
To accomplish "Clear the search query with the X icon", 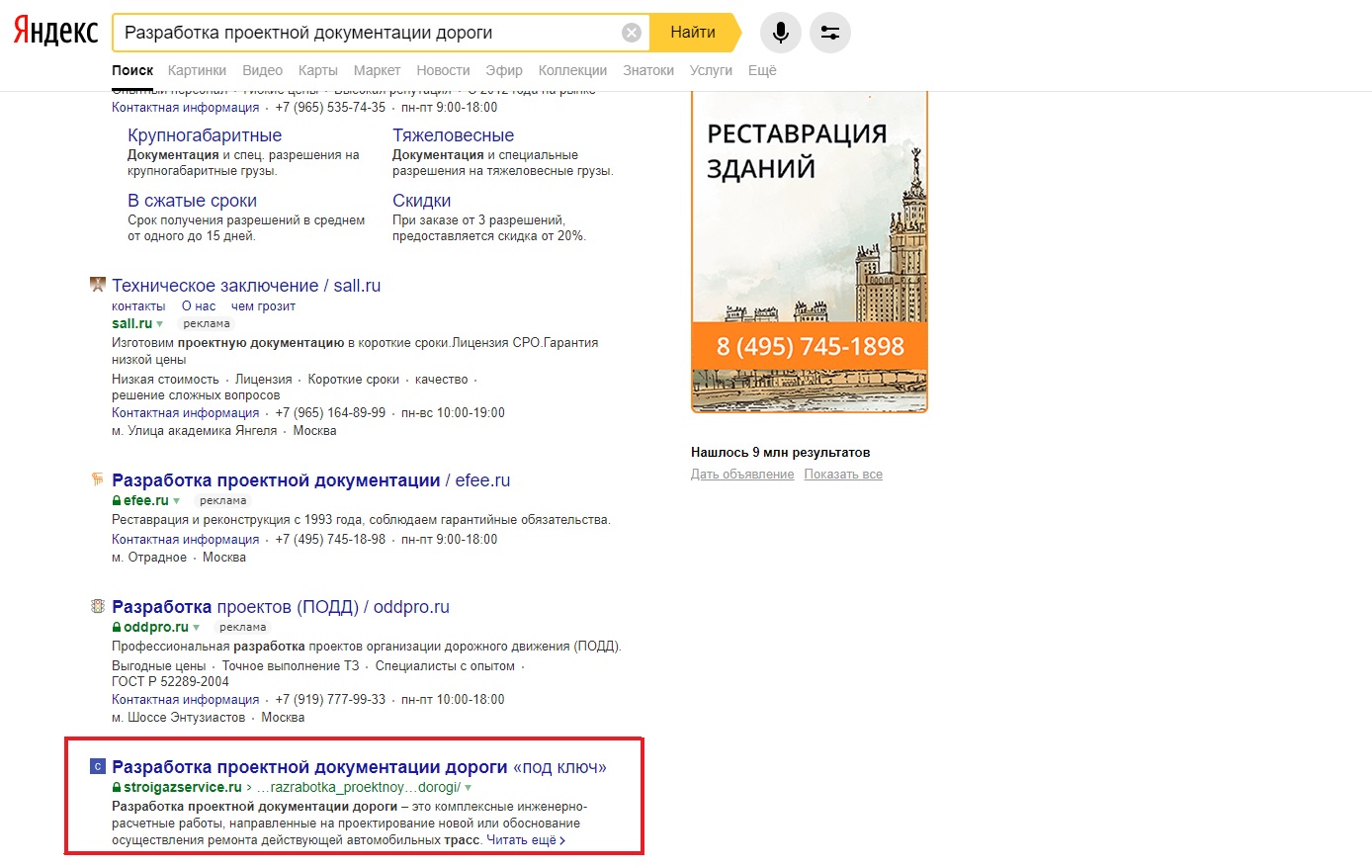I will tap(631, 31).
